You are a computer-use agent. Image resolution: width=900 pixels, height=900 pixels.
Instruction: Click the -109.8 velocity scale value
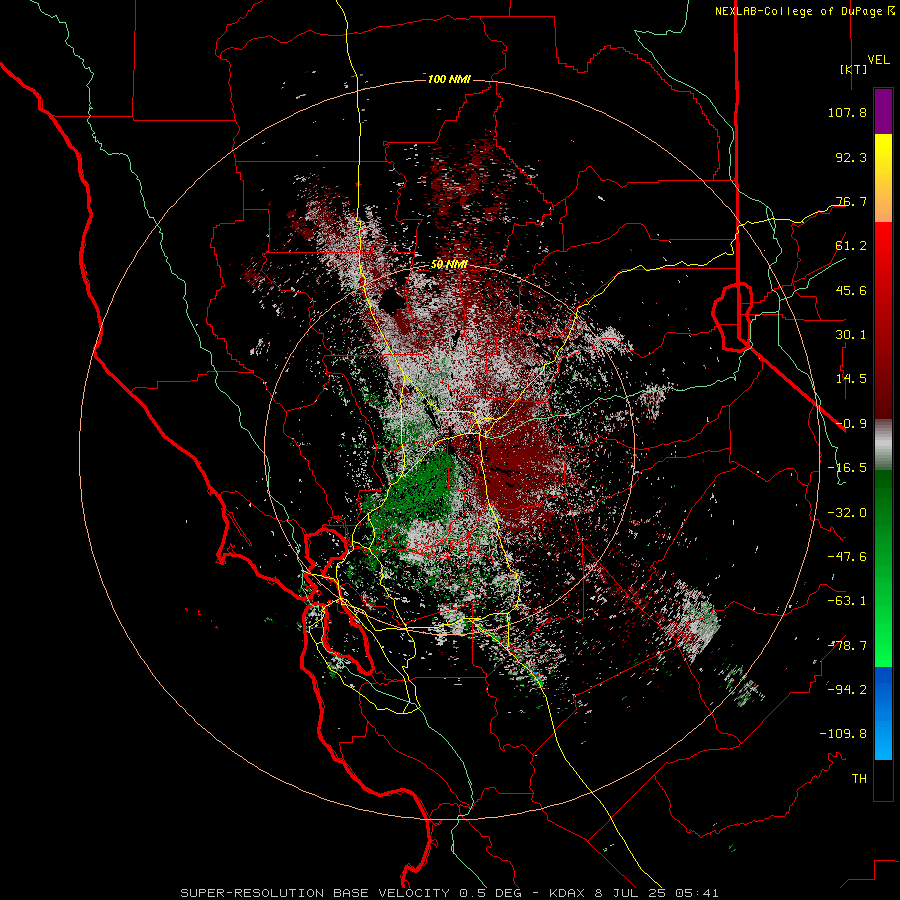(x=843, y=734)
